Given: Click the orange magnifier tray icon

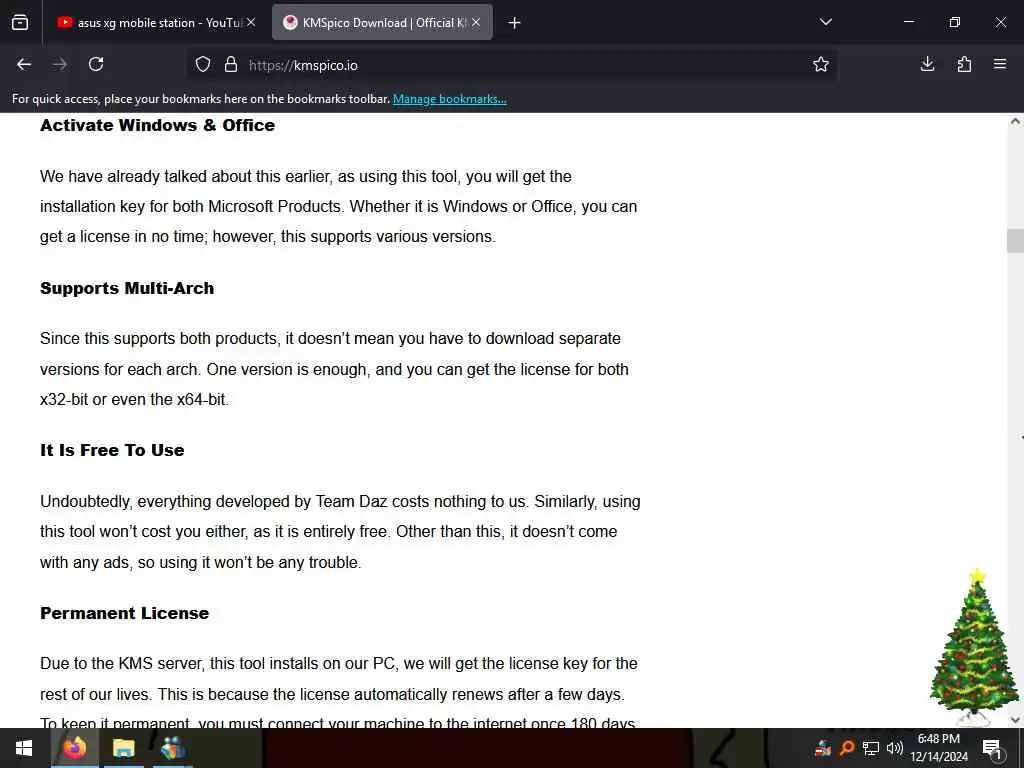Looking at the screenshot, I should click(x=846, y=748).
